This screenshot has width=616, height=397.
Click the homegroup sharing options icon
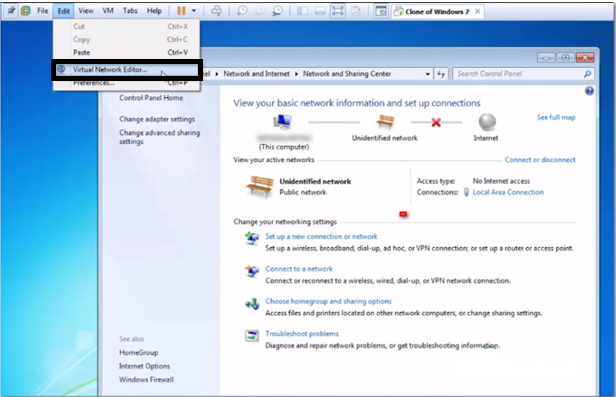(x=252, y=304)
